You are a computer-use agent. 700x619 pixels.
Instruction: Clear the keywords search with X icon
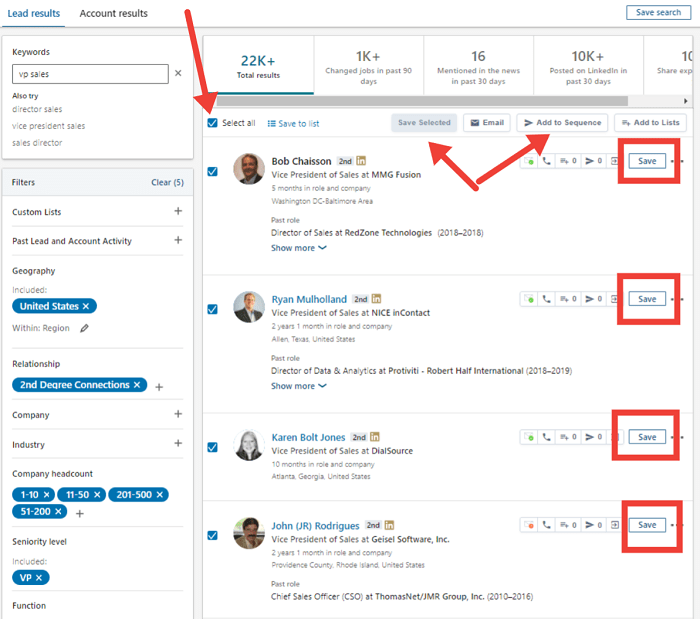pyautogui.click(x=178, y=73)
